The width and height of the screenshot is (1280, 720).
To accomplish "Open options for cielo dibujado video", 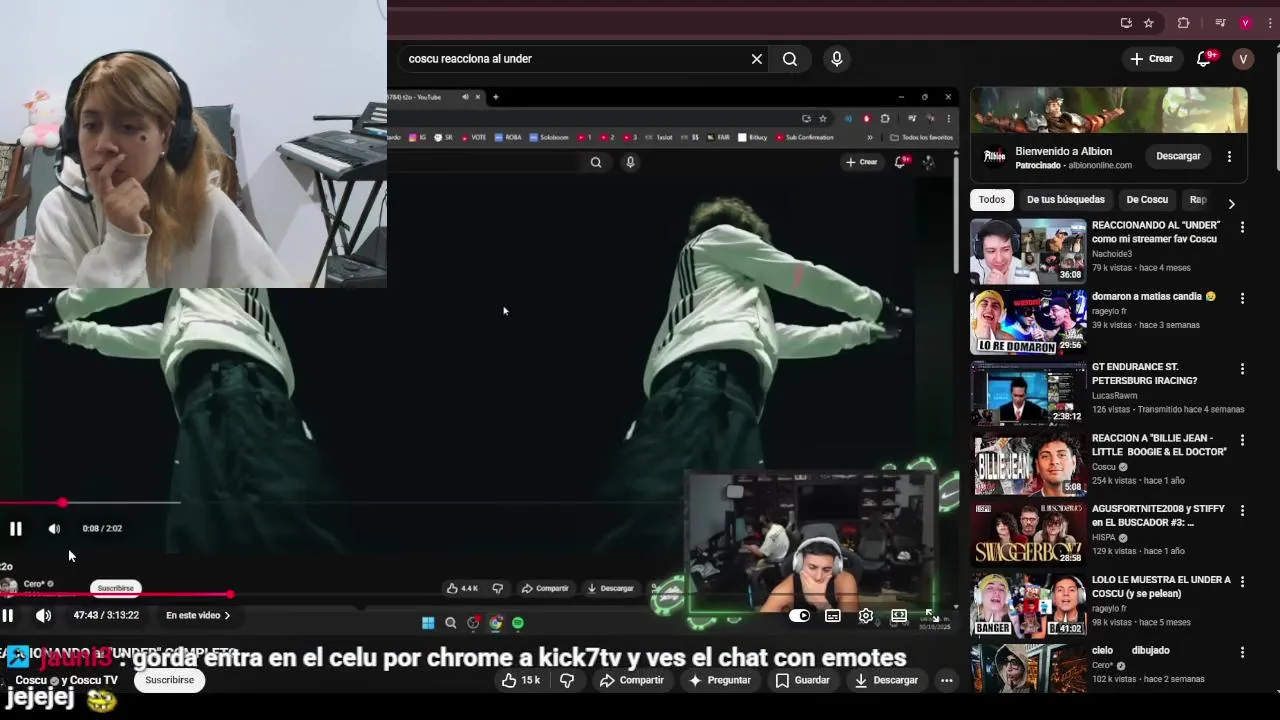I will [x=1242, y=652].
